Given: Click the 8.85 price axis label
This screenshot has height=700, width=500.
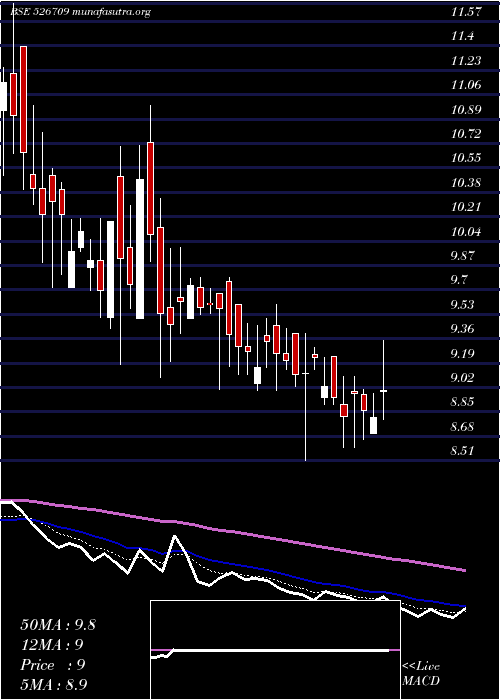Looking at the screenshot, I should point(462,402).
